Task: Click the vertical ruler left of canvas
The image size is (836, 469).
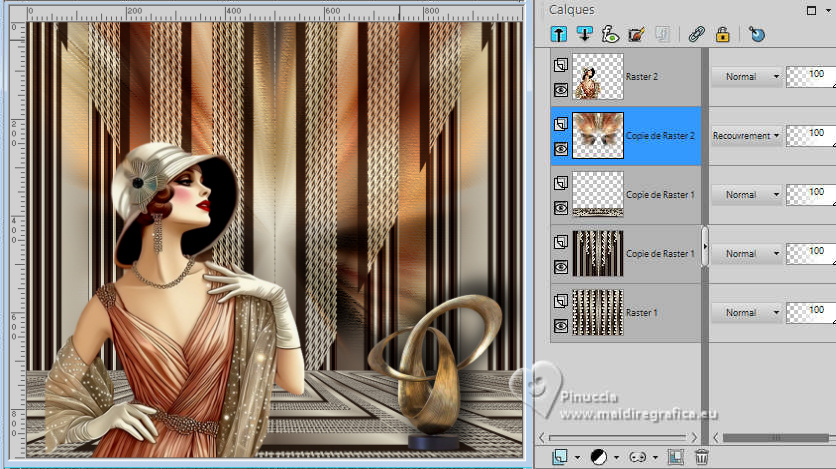Action: [18, 240]
